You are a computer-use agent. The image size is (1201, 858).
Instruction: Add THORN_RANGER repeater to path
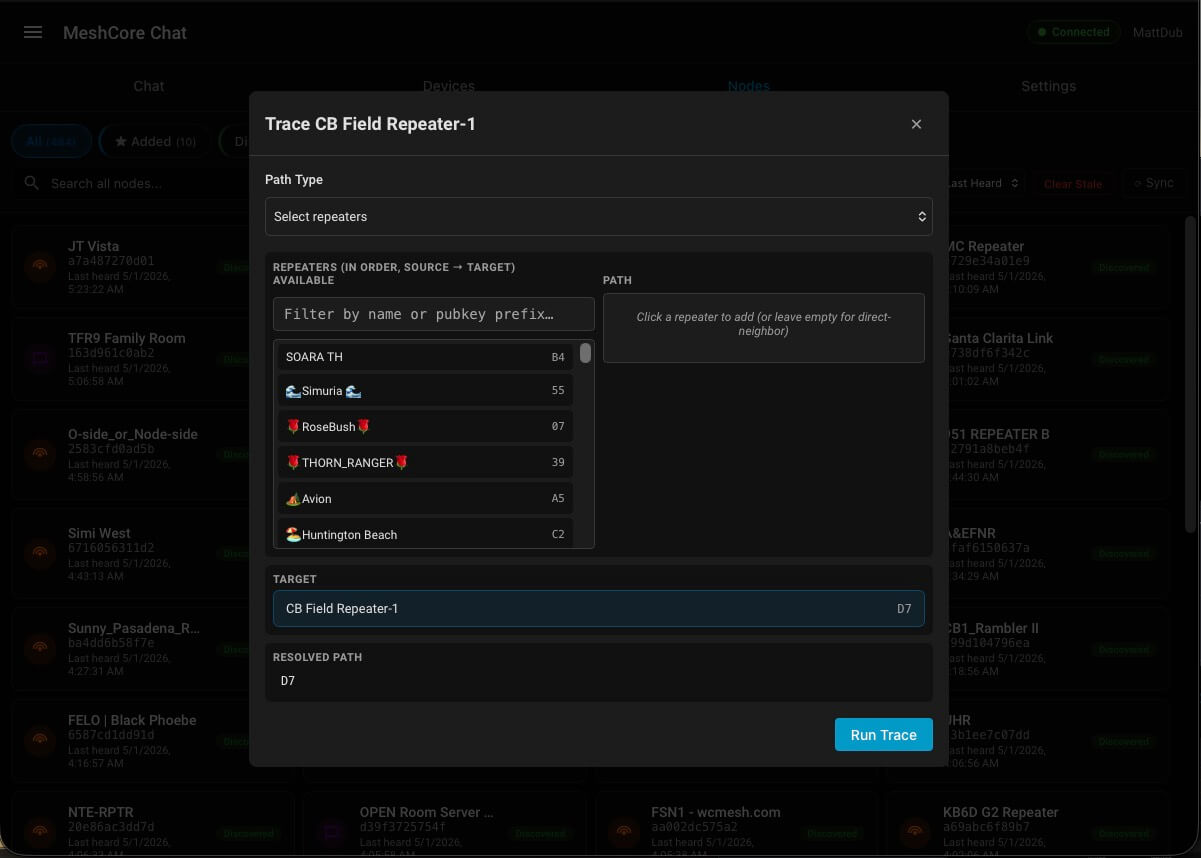click(425, 462)
